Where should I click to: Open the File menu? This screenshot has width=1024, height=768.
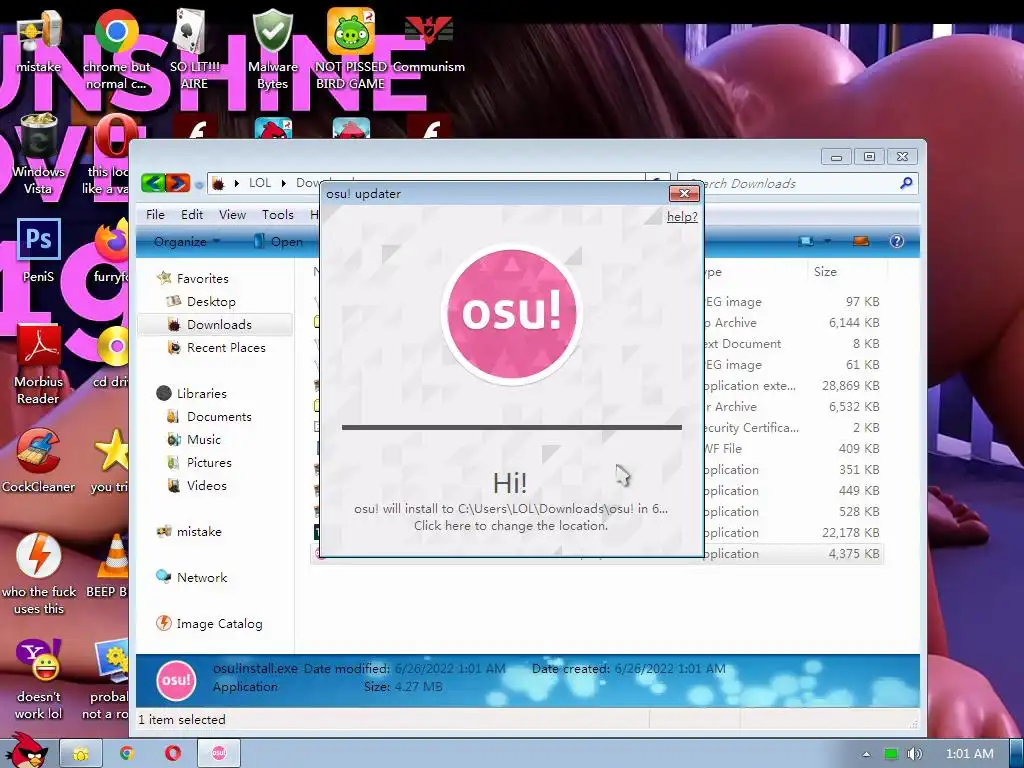(x=155, y=215)
